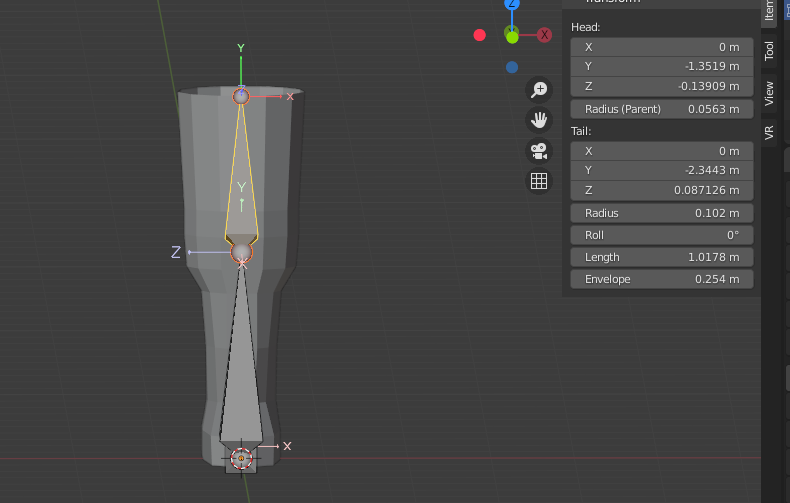The height and width of the screenshot is (503, 790).
Task: Edit the Tail X value field
Action: (x=662, y=151)
